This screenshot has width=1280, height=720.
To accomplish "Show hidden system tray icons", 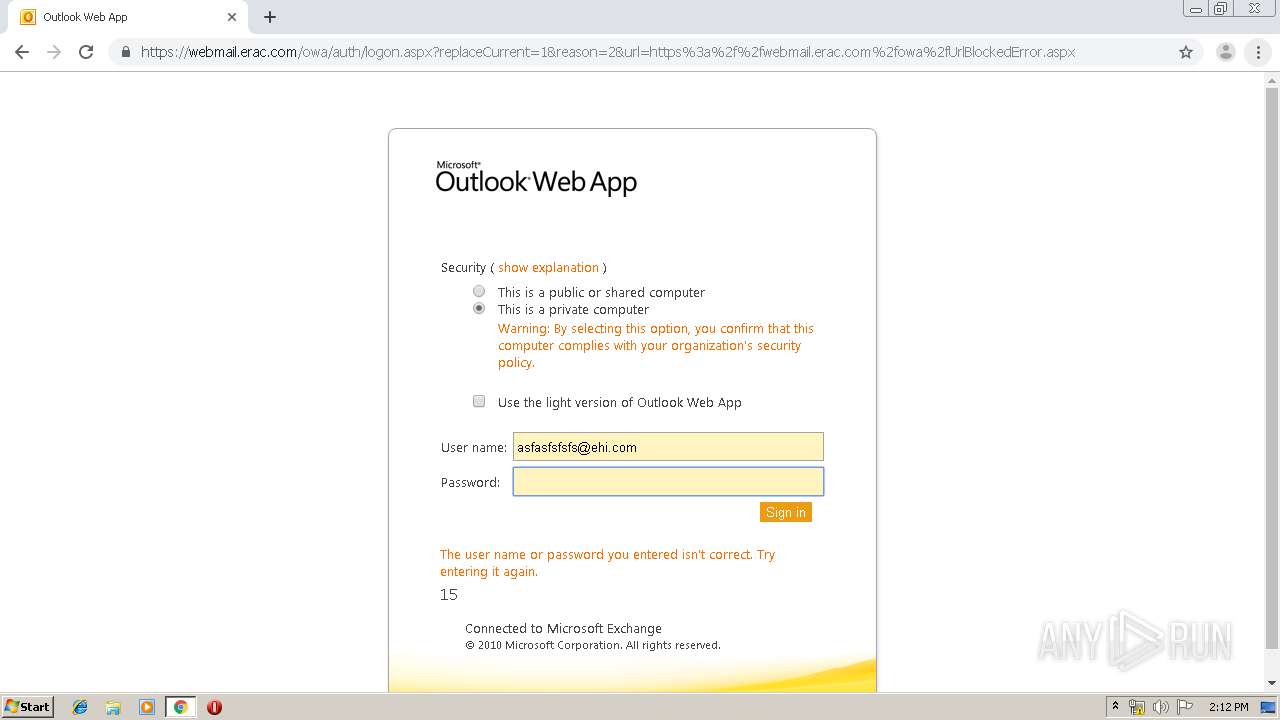I will click(1115, 707).
